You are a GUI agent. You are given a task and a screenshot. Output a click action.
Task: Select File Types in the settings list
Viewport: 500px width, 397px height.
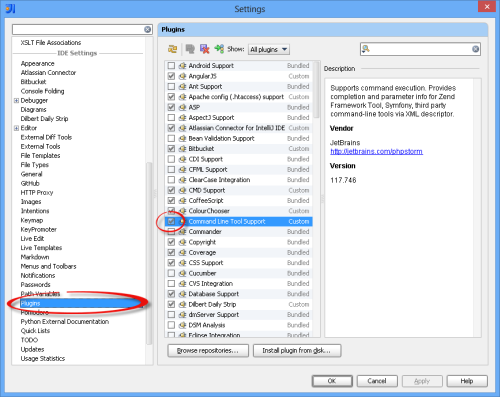coord(35,165)
